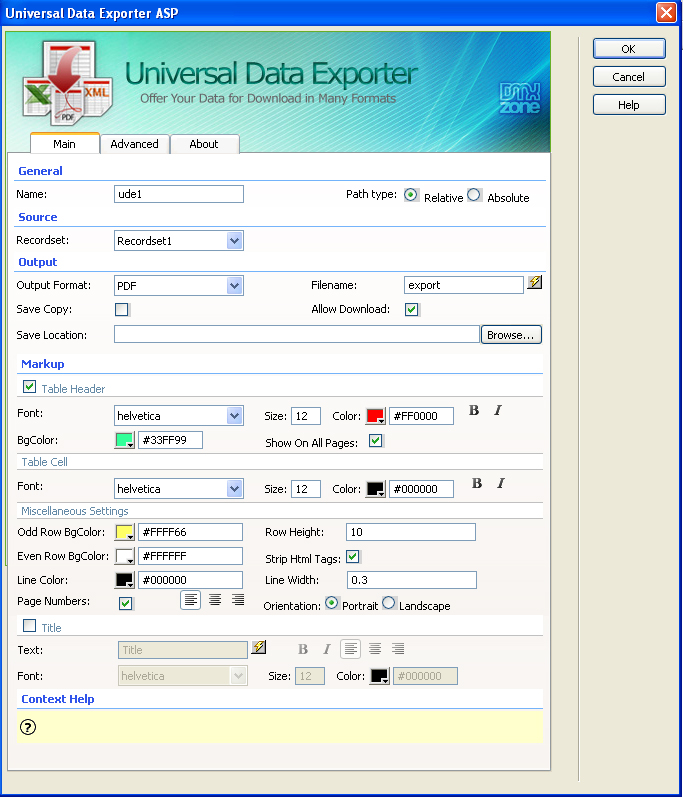
Task: Toggle bold for Title text
Action: click(303, 649)
